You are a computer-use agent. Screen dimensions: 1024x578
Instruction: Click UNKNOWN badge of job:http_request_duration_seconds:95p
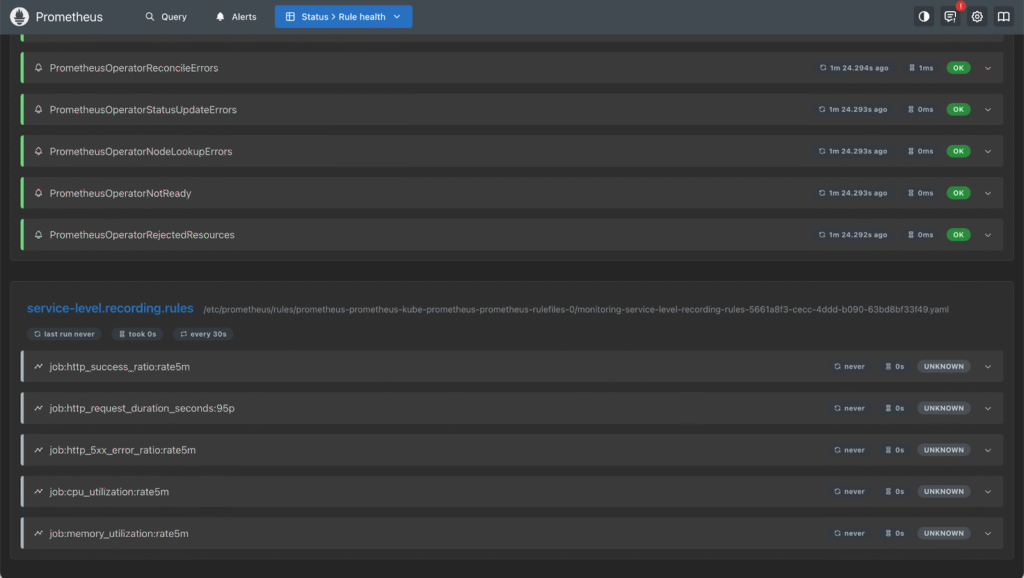pos(944,409)
